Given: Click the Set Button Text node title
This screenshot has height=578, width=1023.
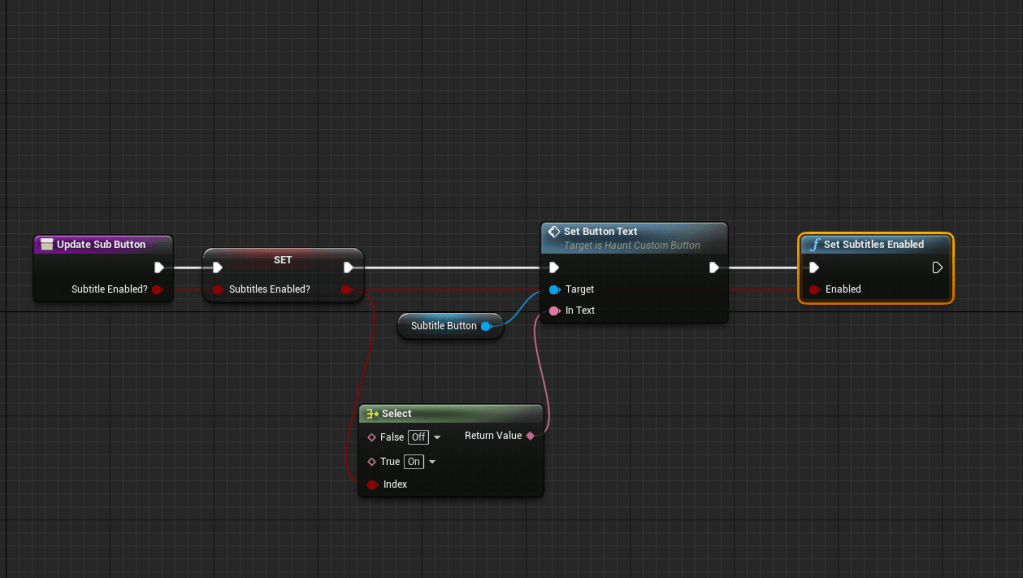Looking at the screenshot, I should (600, 231).
